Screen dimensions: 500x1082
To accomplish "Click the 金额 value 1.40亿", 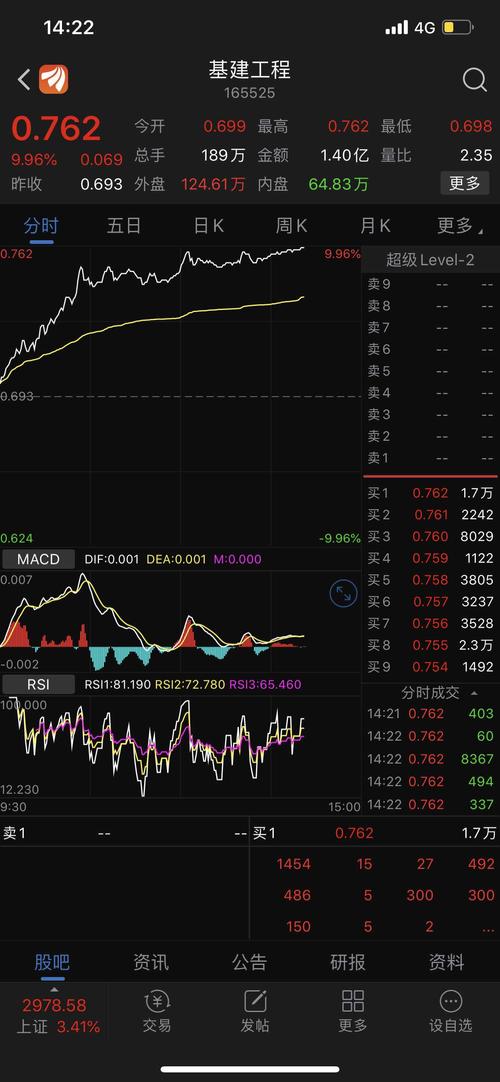I will [x=344, y=155].
